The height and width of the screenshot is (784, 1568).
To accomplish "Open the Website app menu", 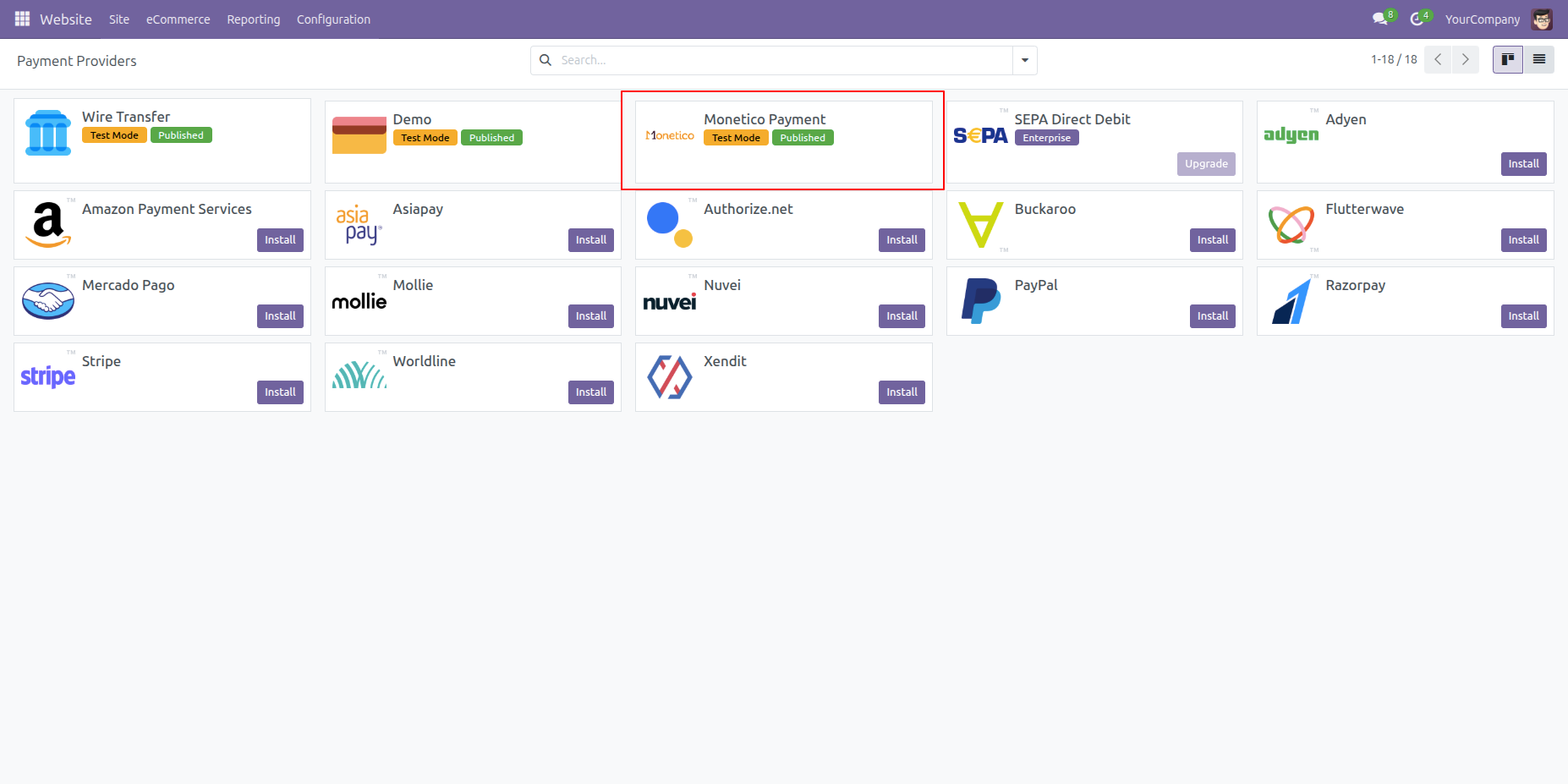I will pos(66,19).
